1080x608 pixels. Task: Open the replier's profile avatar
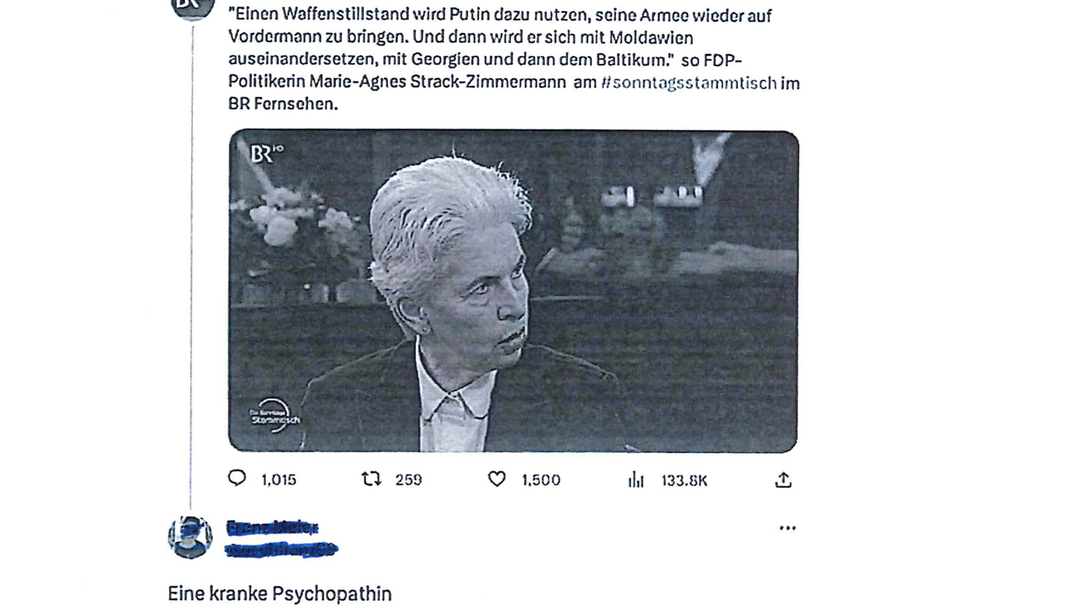pos(190,536)
